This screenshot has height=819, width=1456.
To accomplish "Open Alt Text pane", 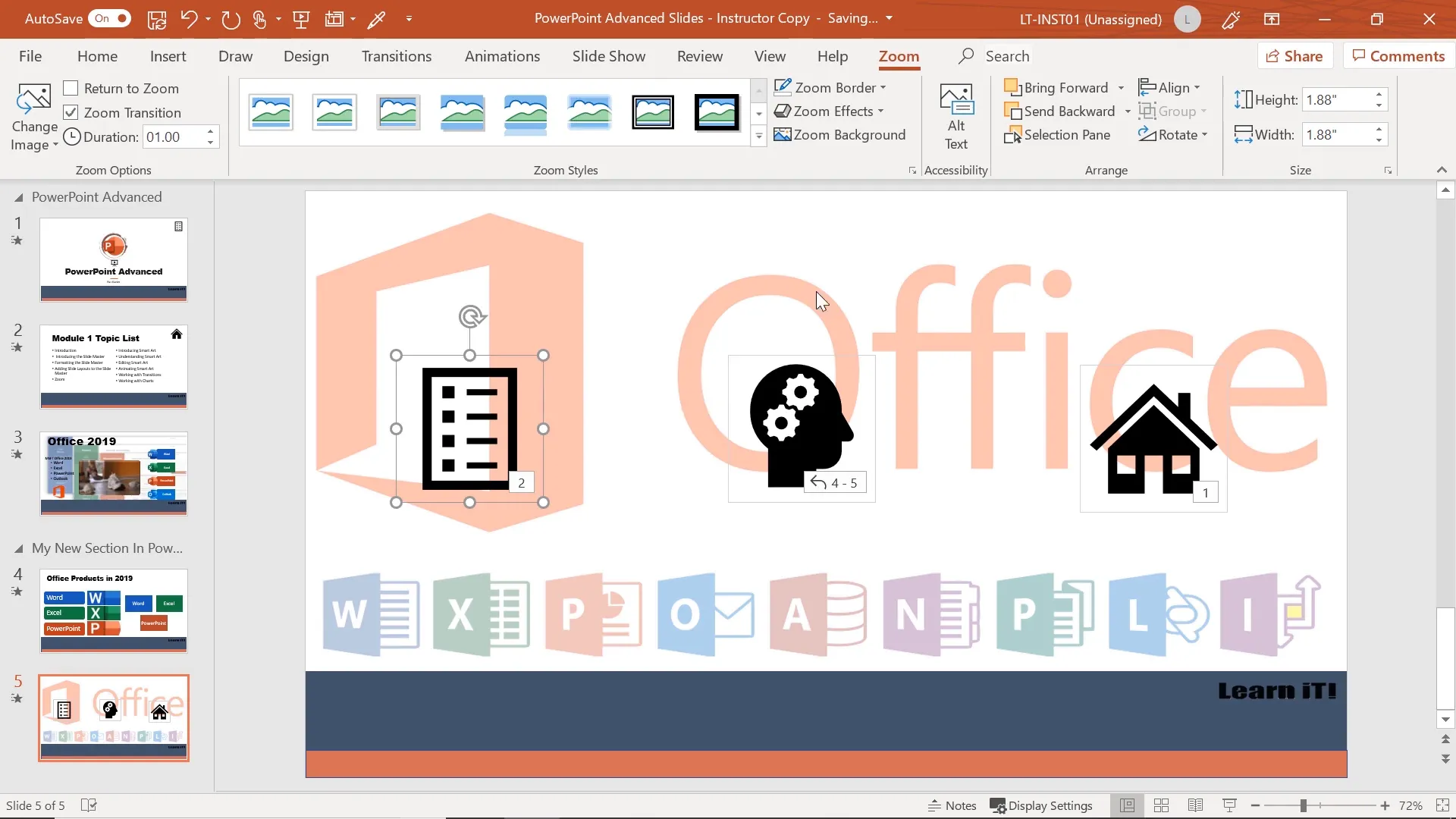I will [x=956, y=118].
